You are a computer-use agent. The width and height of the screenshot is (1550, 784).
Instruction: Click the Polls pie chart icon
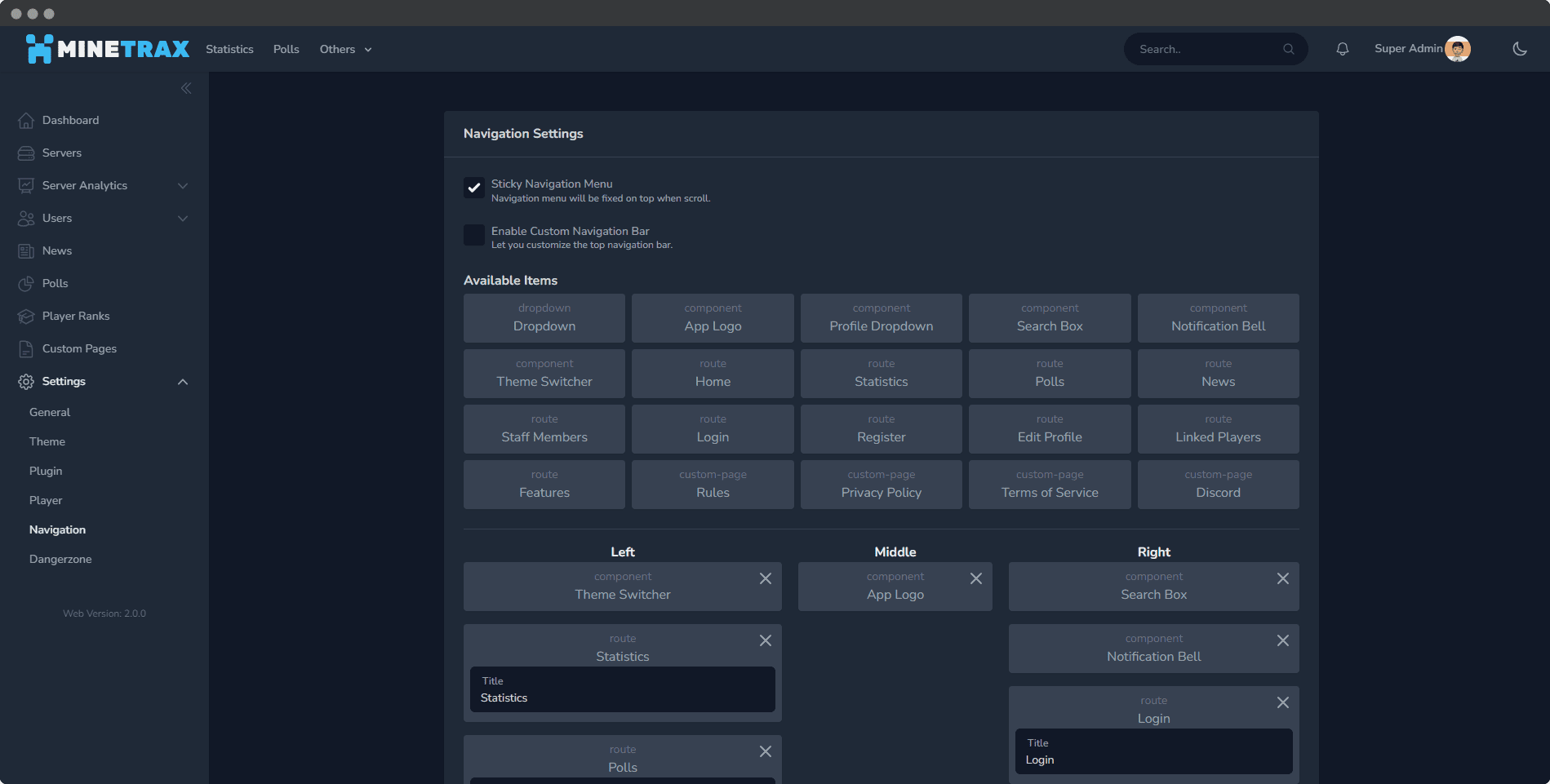pyautogui.click(x=26, y=283)
